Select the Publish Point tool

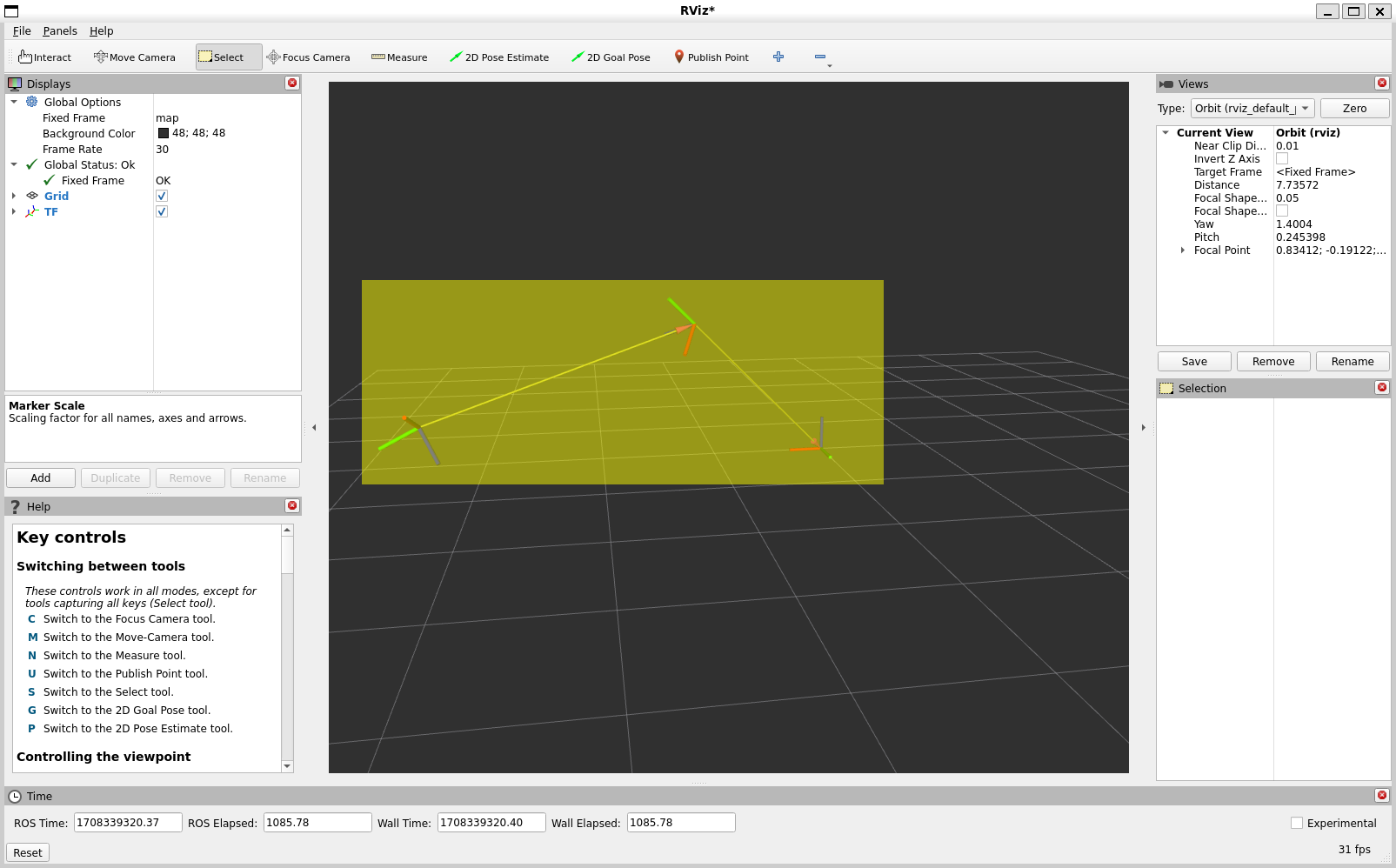(x=711, y=57)
